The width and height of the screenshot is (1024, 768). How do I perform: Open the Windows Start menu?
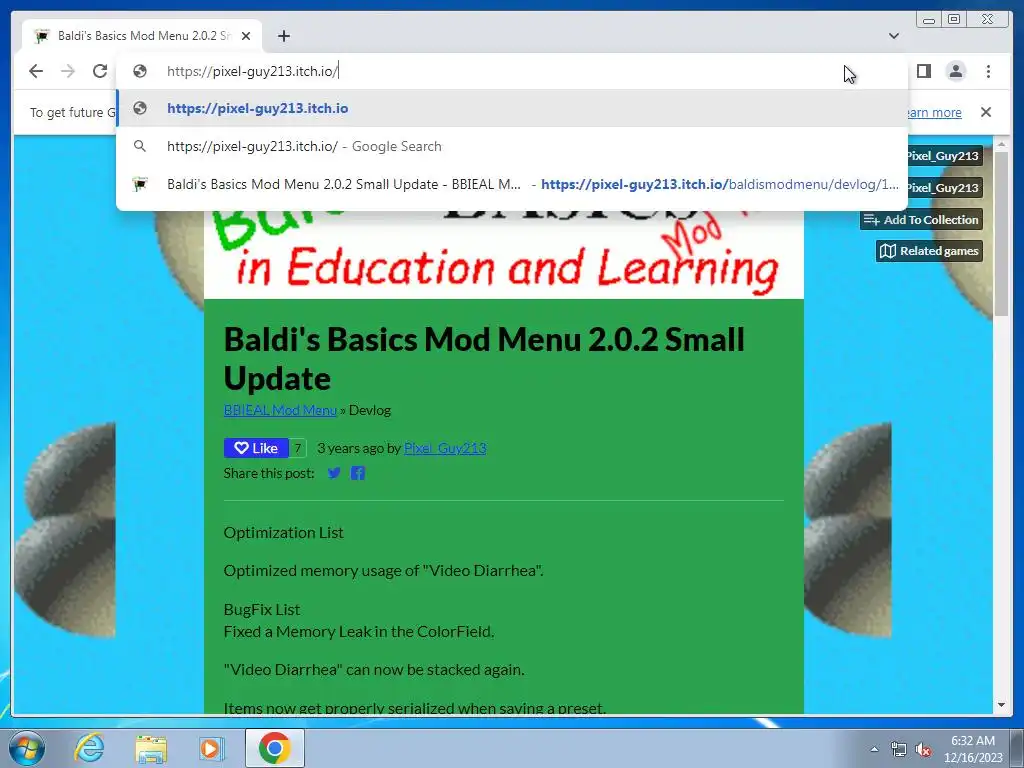(x=27, y=748)
